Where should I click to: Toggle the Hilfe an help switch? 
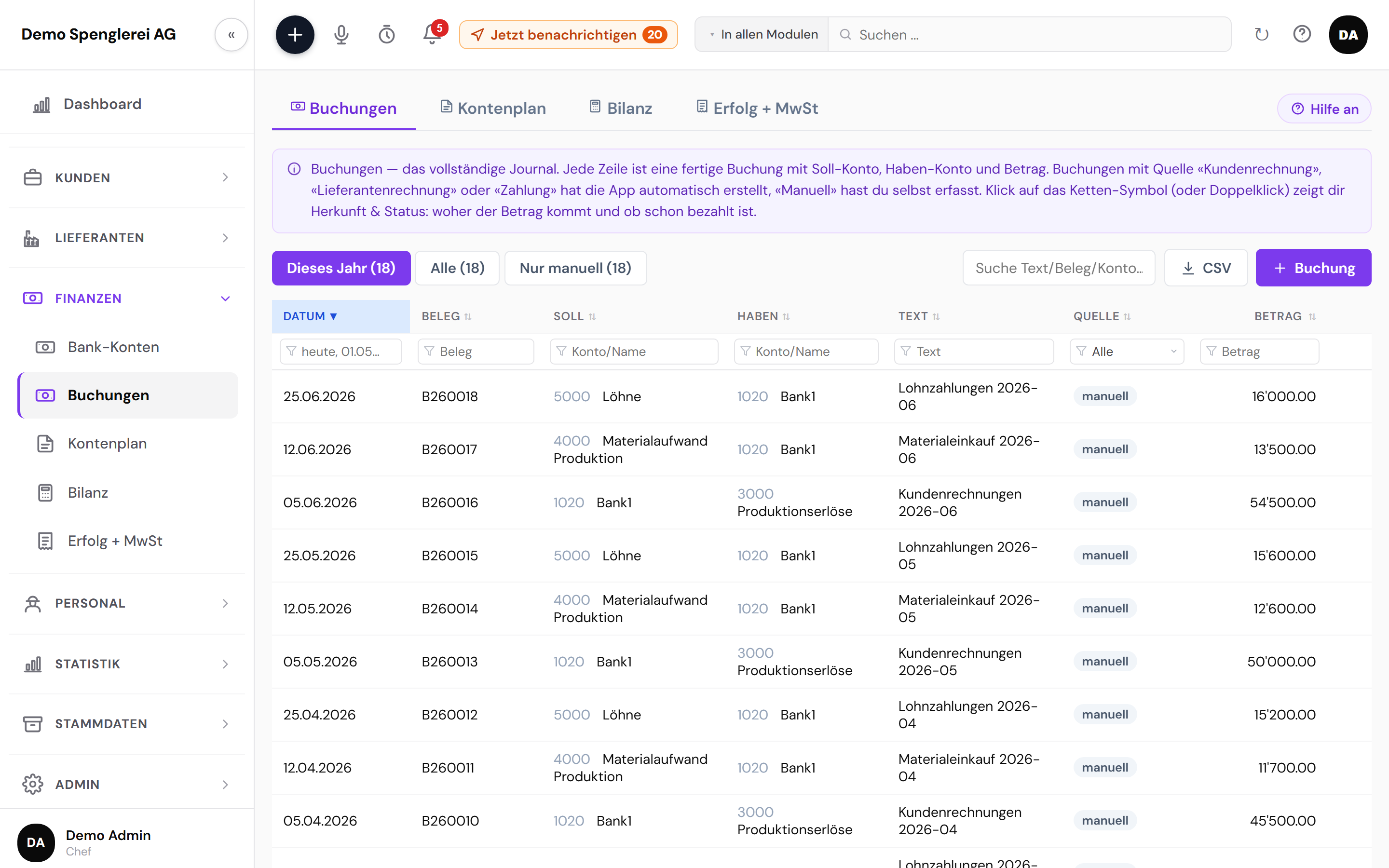(1323, 108)
